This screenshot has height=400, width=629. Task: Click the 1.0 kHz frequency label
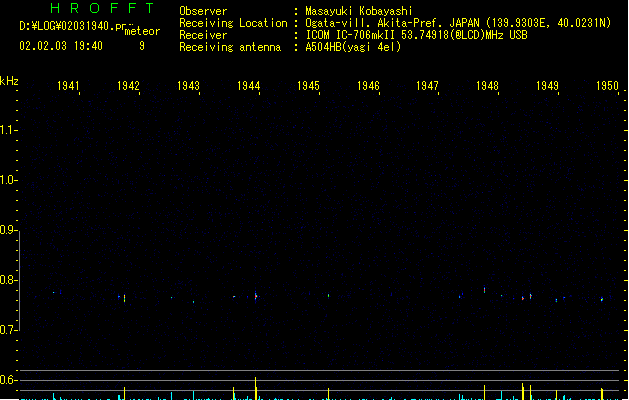7,180
